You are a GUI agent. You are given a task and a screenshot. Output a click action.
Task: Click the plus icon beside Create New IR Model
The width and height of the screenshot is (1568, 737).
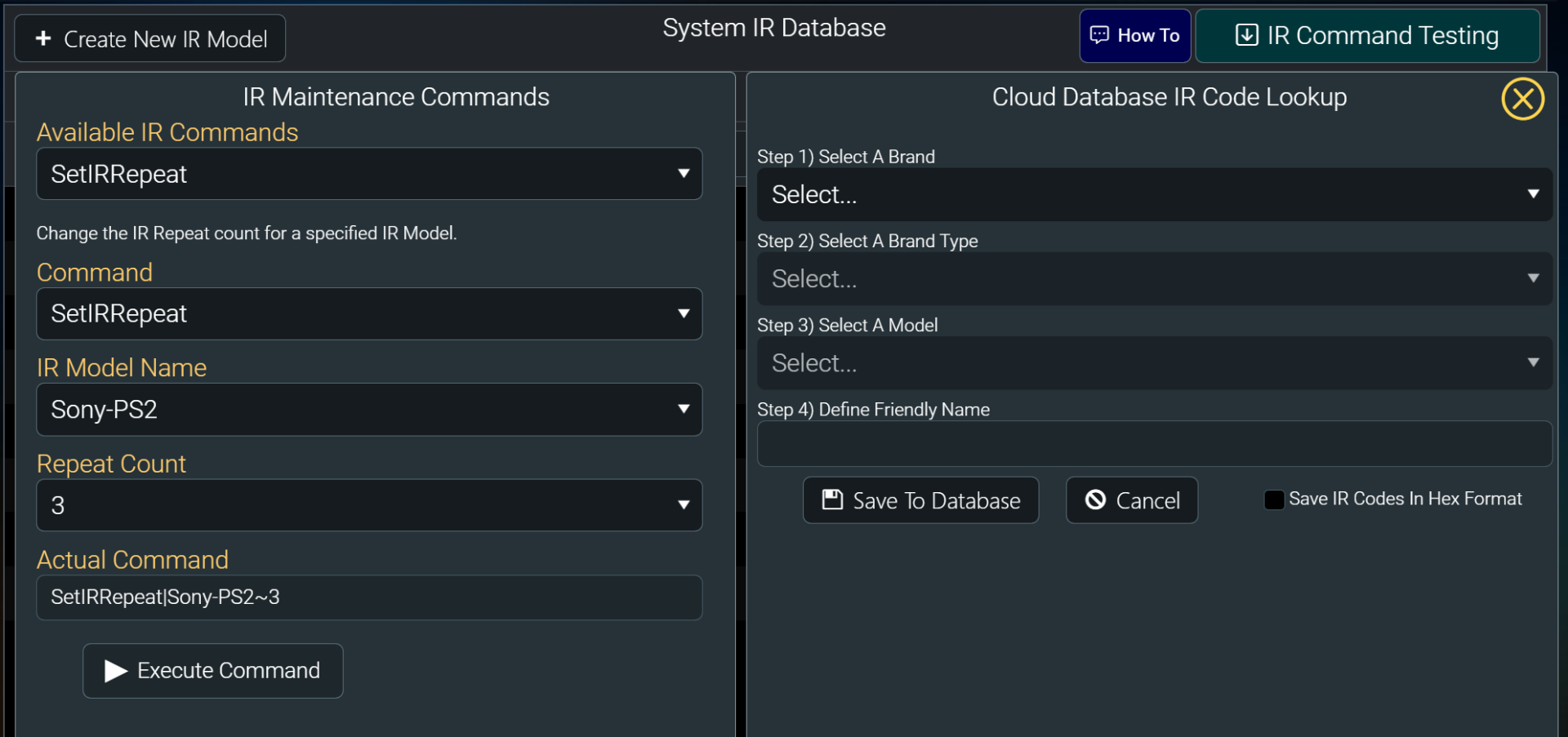pos(44,38)
